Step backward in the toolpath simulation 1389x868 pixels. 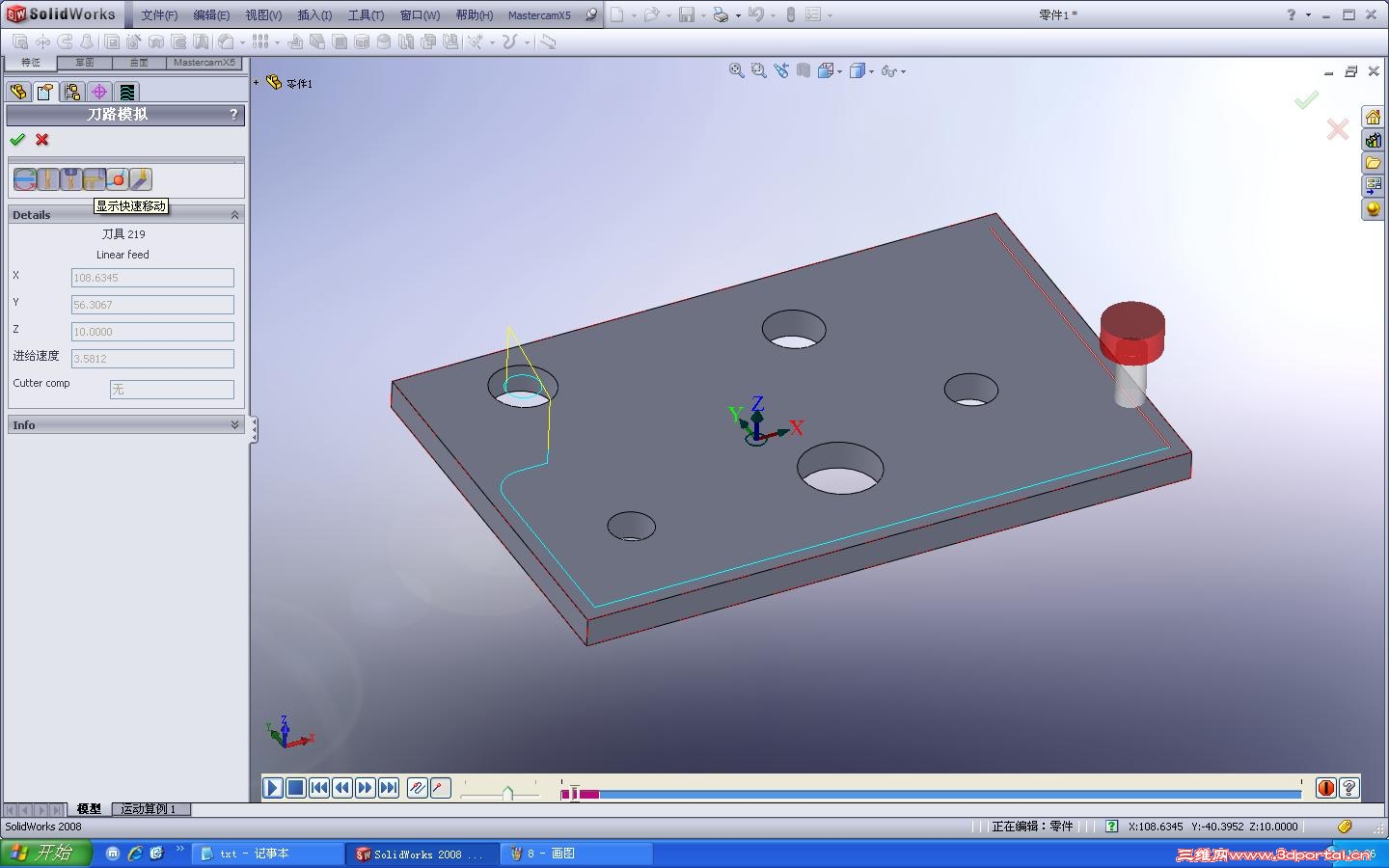pyautogui.click(x=342, y=788)
